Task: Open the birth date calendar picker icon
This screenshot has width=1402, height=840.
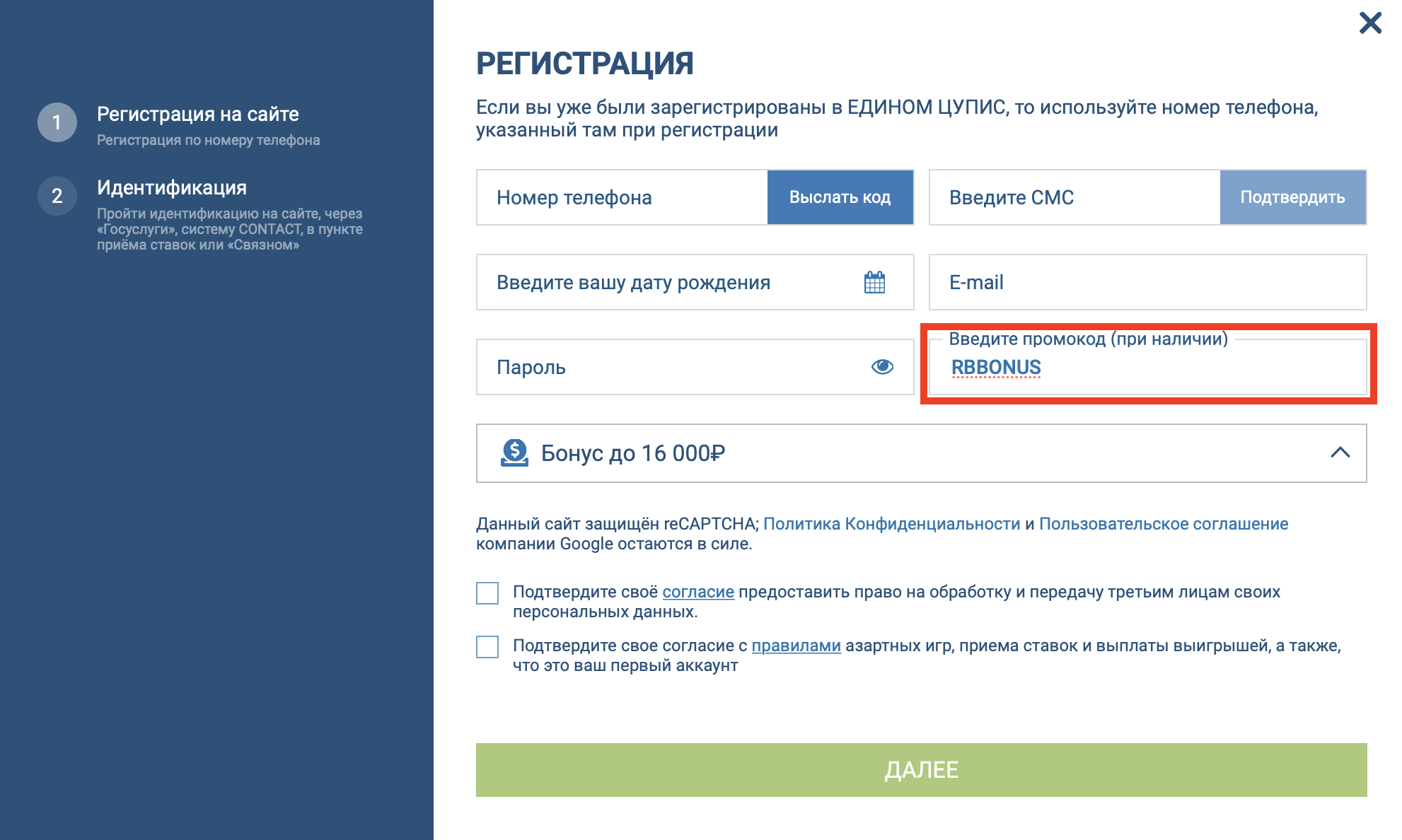Action: pyautogui.click(x=874, y=282)
